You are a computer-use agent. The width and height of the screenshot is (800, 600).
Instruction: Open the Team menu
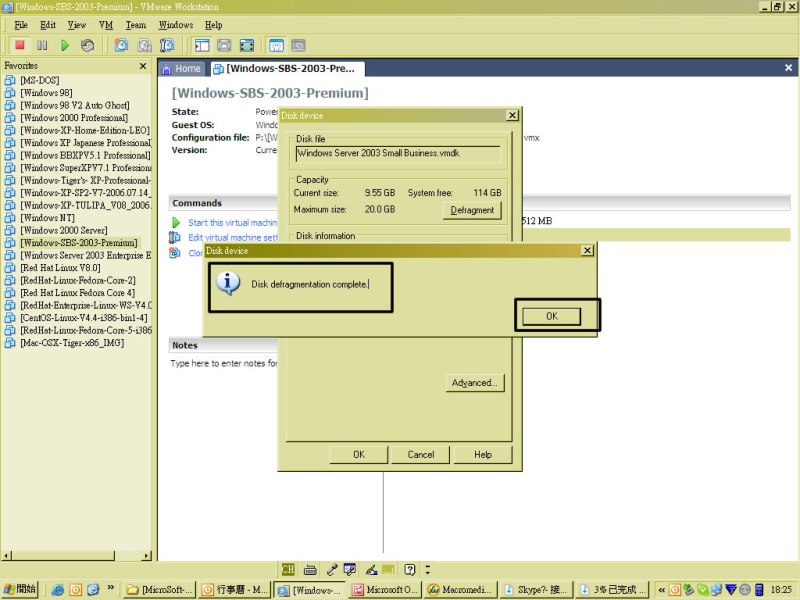(136, 25)
